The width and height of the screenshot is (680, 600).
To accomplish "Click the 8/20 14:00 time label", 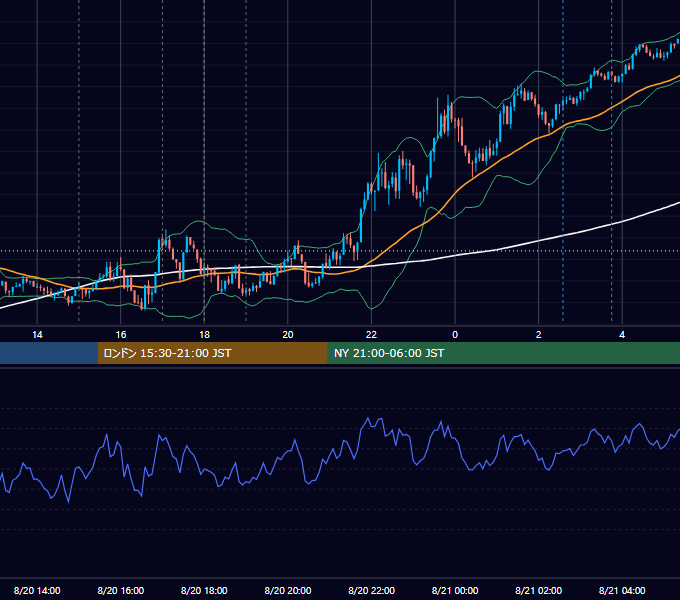I will 37,590.
